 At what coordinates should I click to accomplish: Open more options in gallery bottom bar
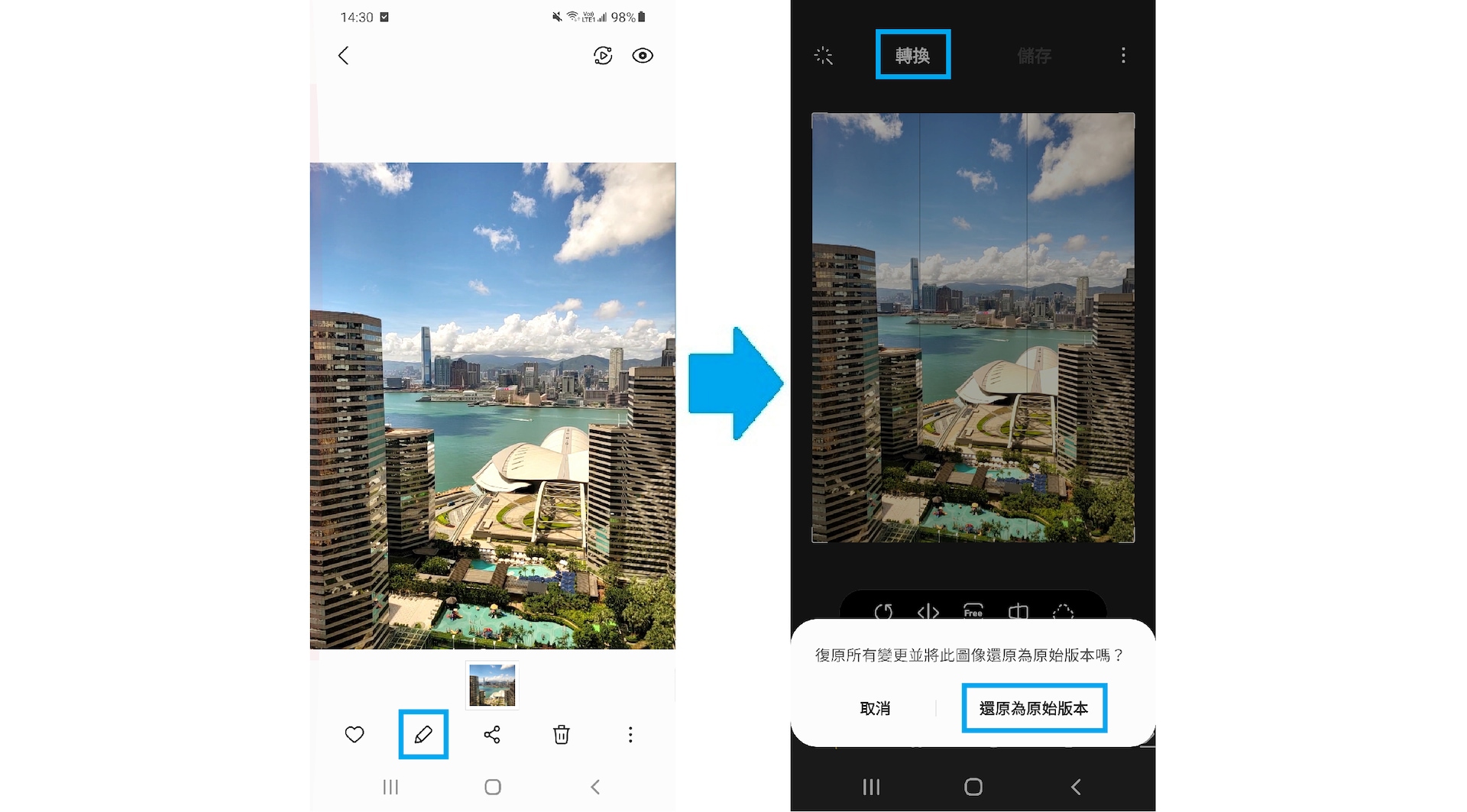(x=630, y=735)
